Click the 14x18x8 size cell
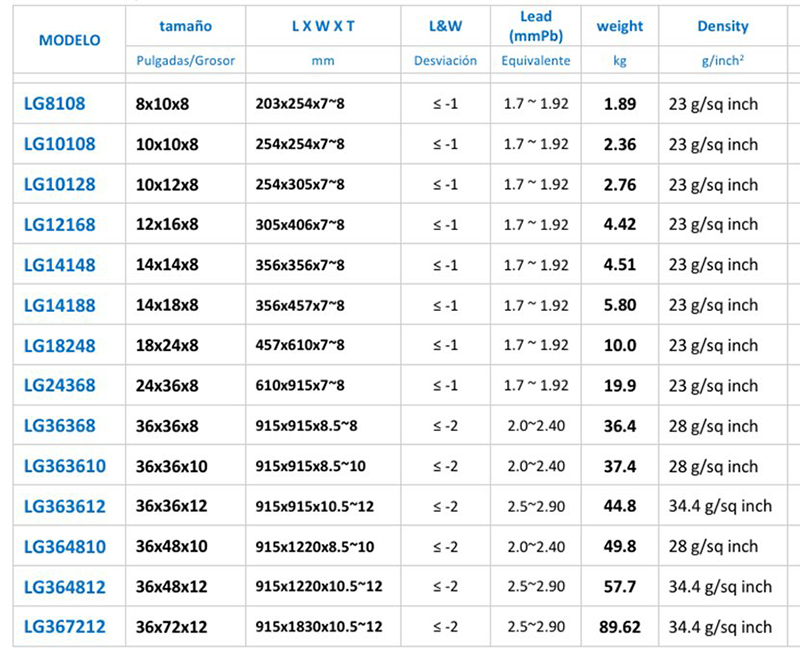Screen dimensions: 800x659 (167, 305)
